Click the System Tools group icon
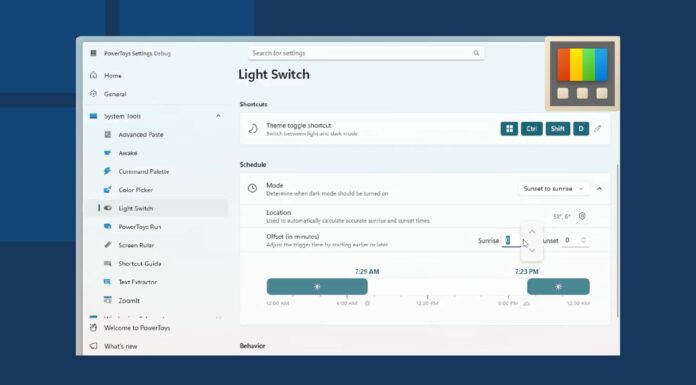Screen dimensions: 696x385 pyautogui.click(x=93, y=116)
